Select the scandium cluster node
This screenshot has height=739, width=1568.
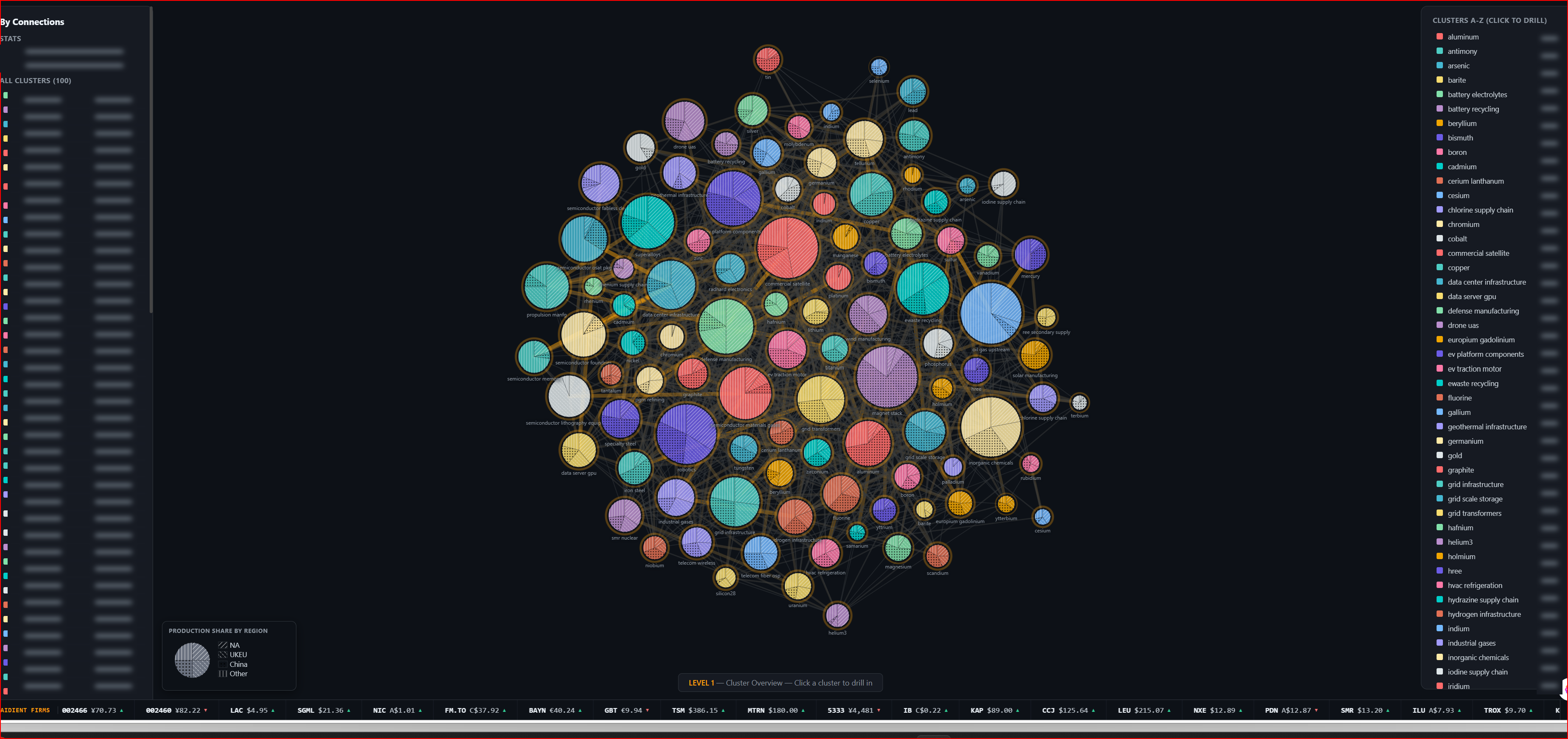pos(937,556)
